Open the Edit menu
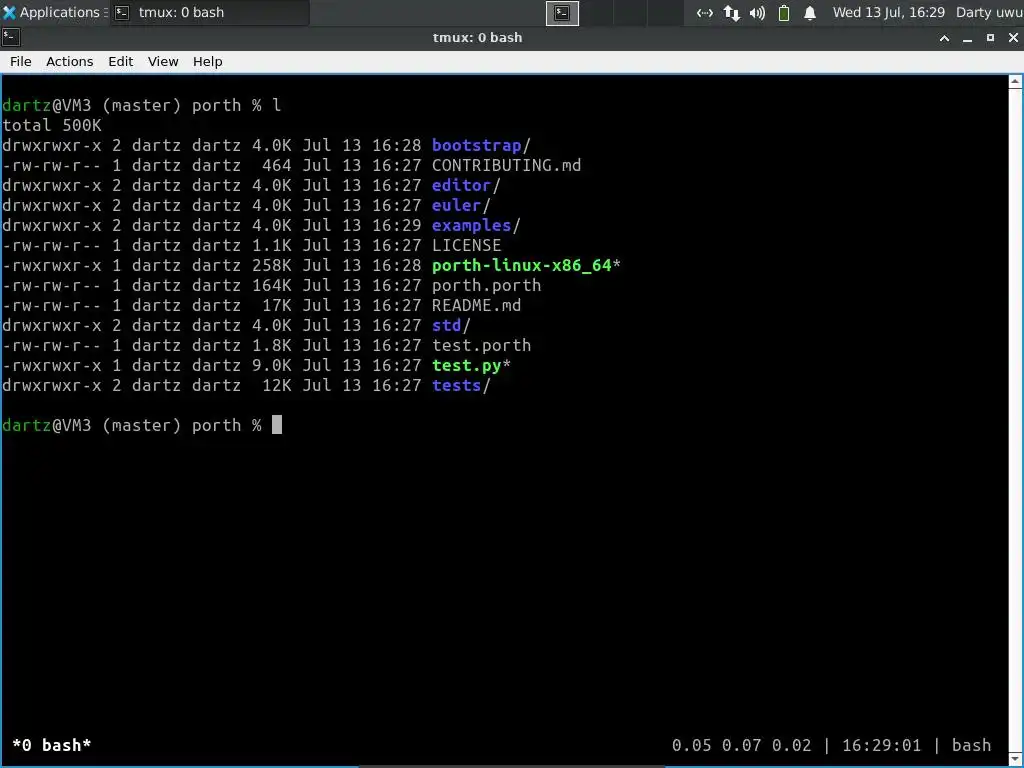The image size is (1024, 768). tap(120, 61)
